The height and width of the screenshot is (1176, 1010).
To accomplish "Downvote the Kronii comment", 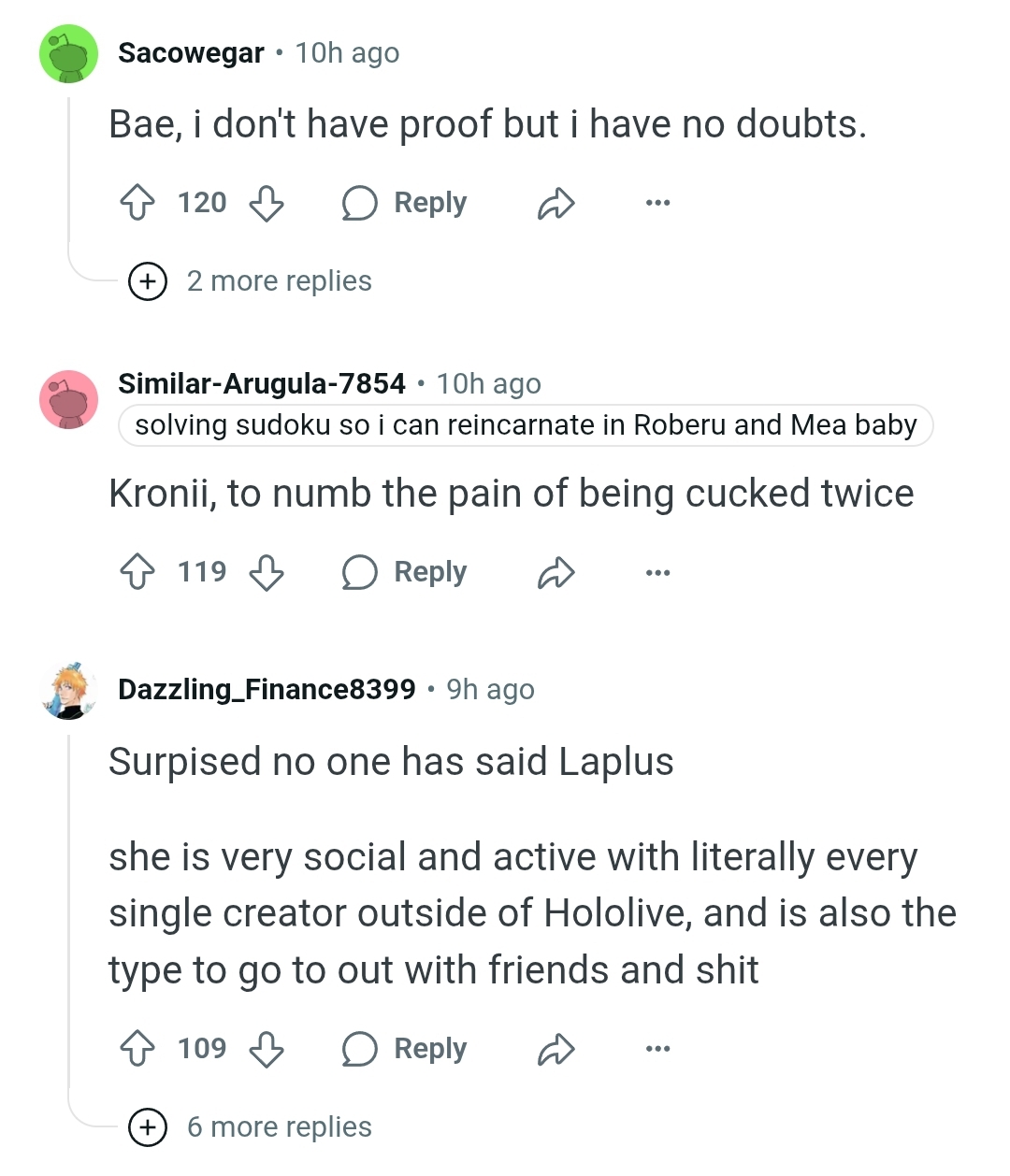I will tap(267, 572).
